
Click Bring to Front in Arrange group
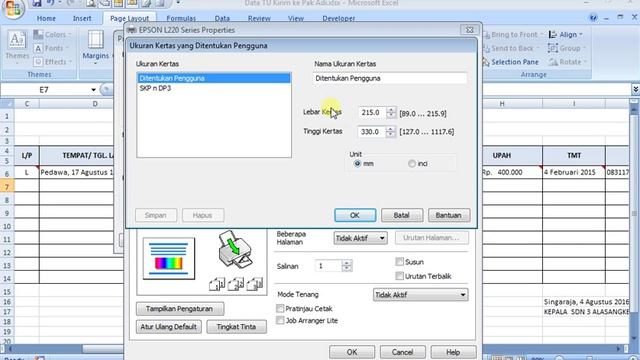512,35
